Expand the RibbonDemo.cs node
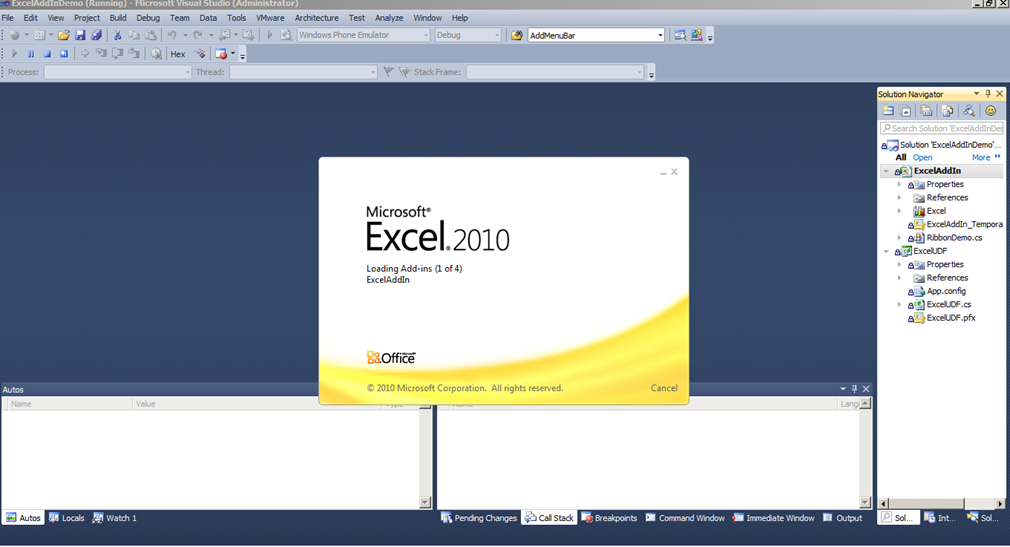This screenshot has width=1010, height=547. pos(900,238)
